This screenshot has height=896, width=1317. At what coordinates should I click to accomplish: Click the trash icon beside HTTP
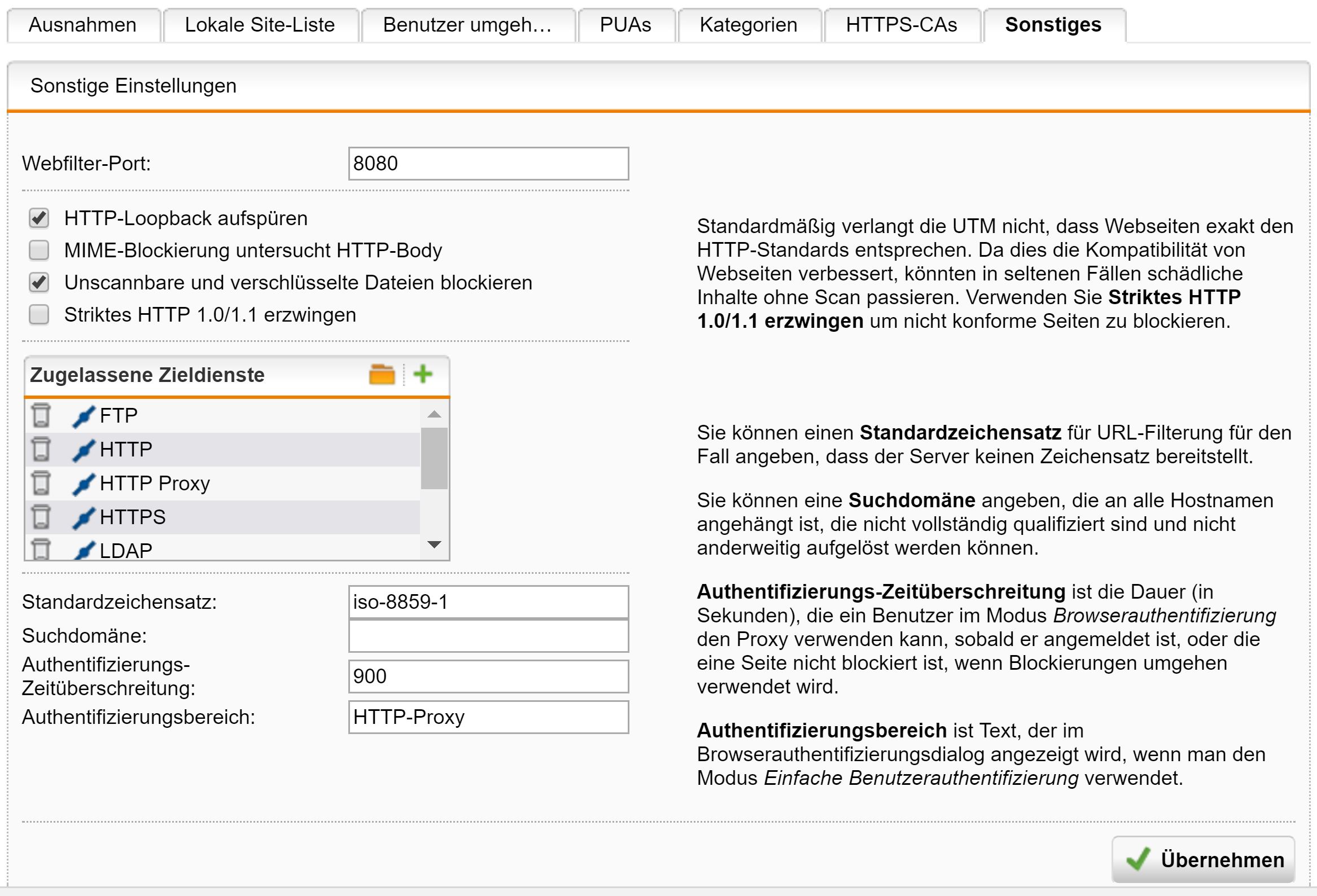(x=41, y=449)
